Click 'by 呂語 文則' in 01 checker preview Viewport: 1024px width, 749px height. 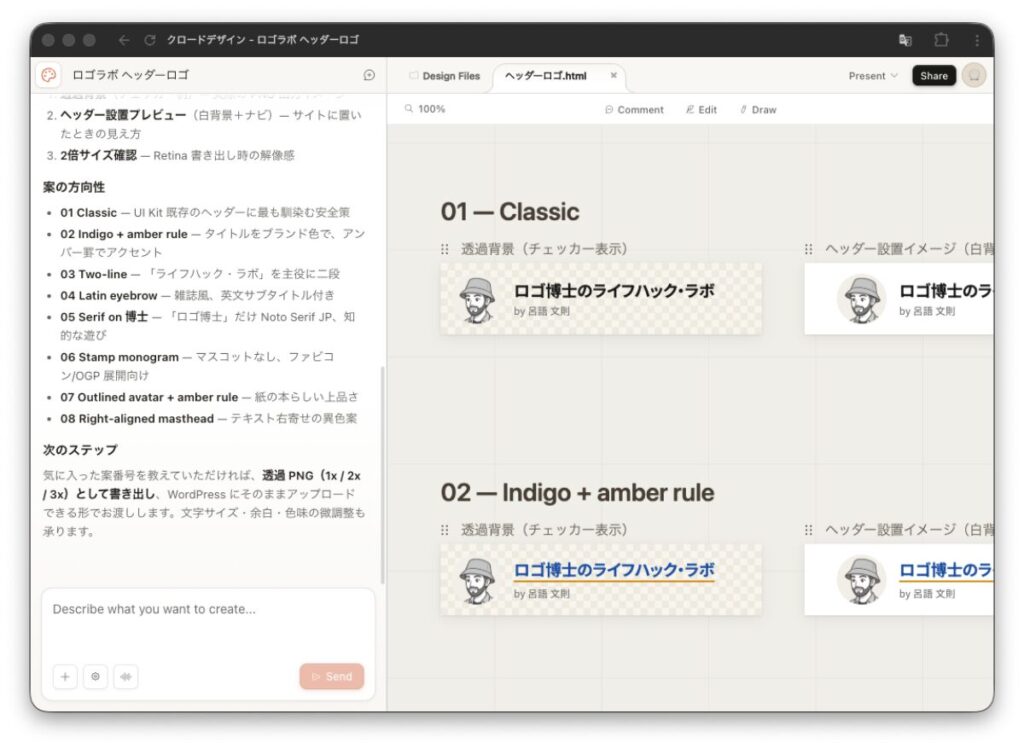[x=541, y=311]
